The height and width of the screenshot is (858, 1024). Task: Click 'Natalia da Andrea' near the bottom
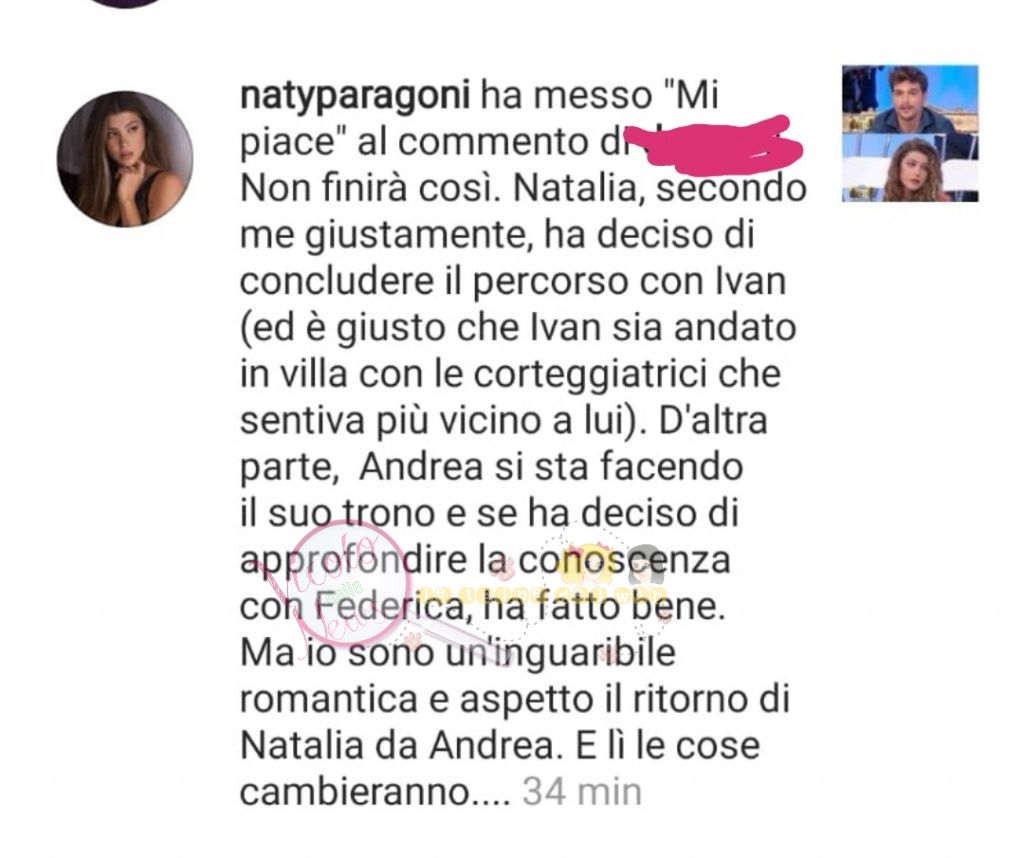click(x=398, y=746)
